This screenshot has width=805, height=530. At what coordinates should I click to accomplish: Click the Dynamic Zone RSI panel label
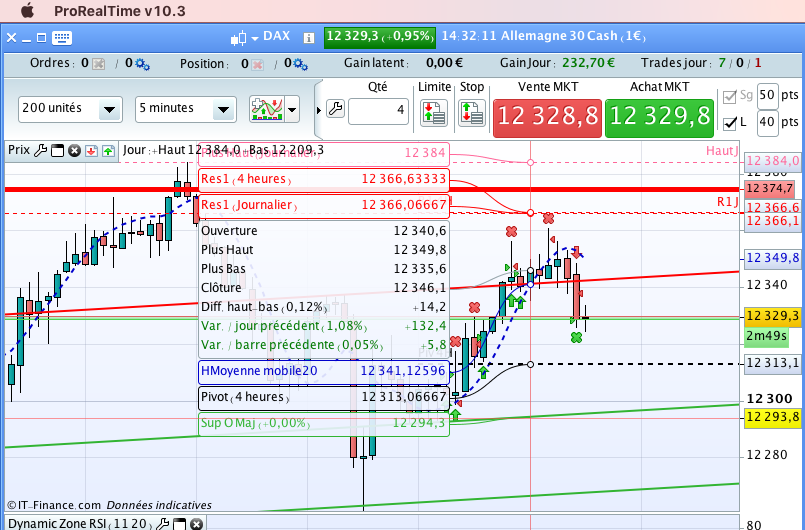[78, 524]
